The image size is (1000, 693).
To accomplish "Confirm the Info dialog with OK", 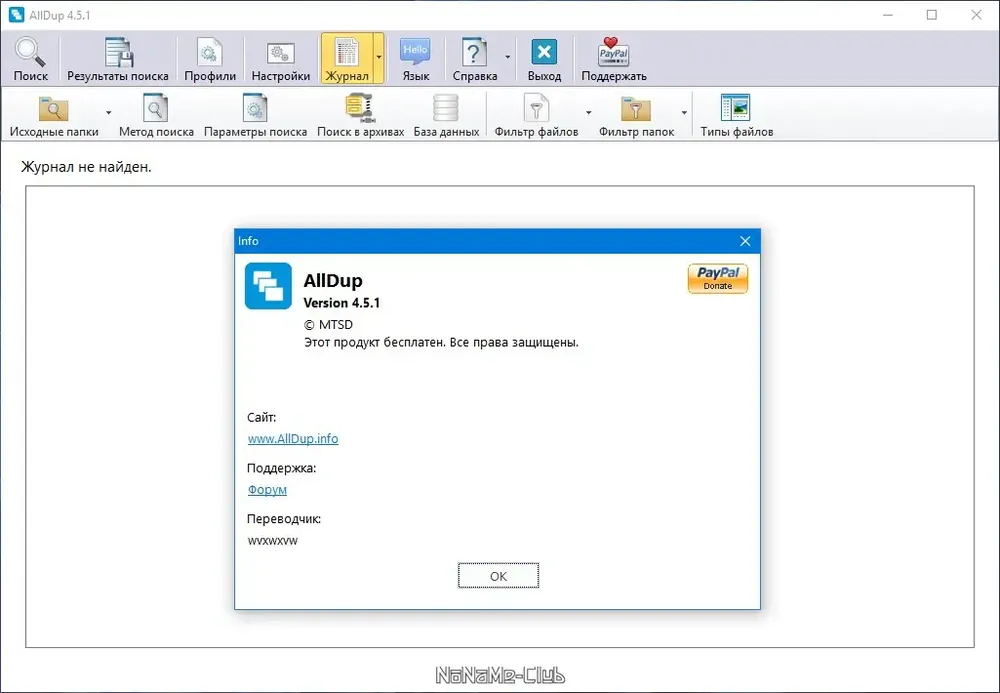I will [x=498, y=576].
